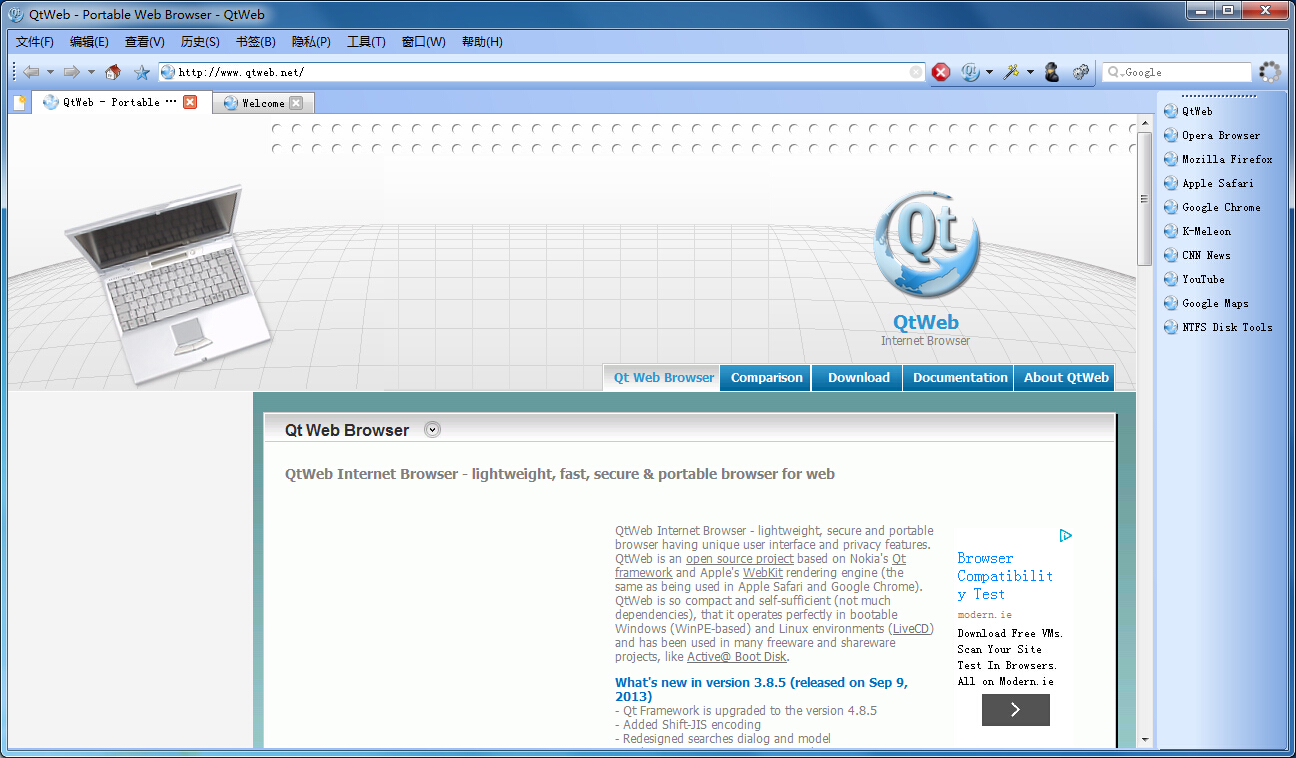The width and height of the screenshot is (1296, 758).
Task: Toggle private browsing spy icon
Action: (x=1052, y=72)
